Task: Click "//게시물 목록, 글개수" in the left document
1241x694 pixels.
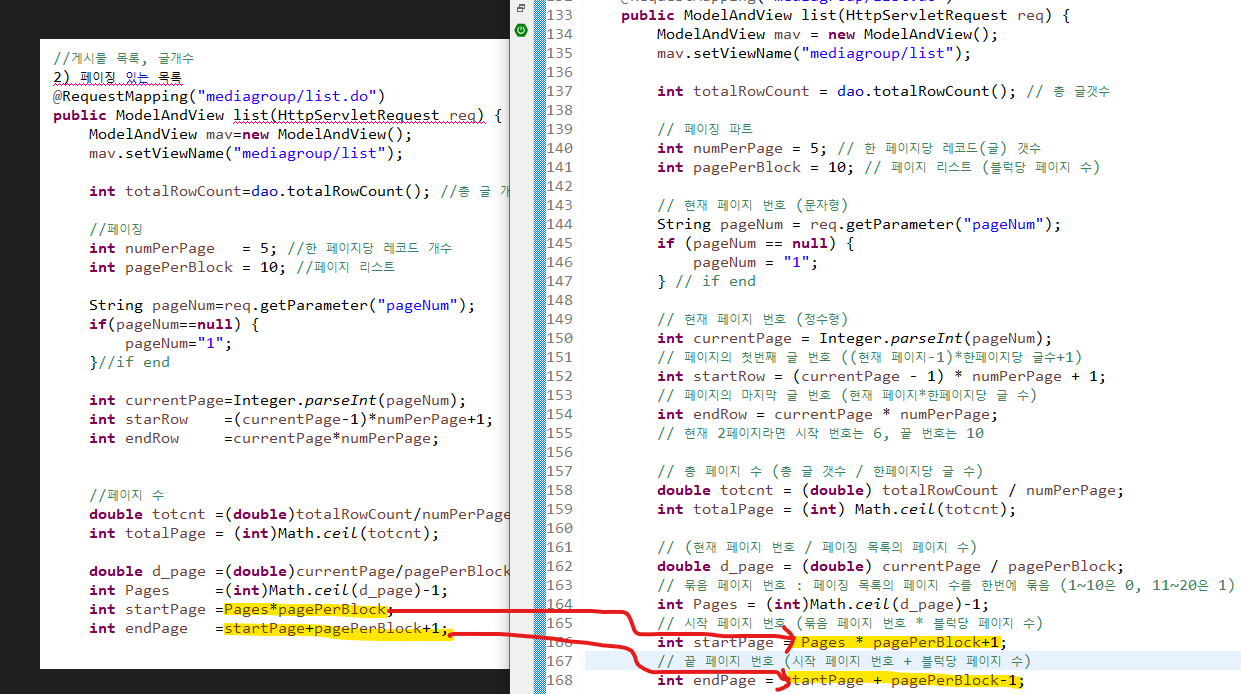Action: pyautogui.click(x=124, y=59)
